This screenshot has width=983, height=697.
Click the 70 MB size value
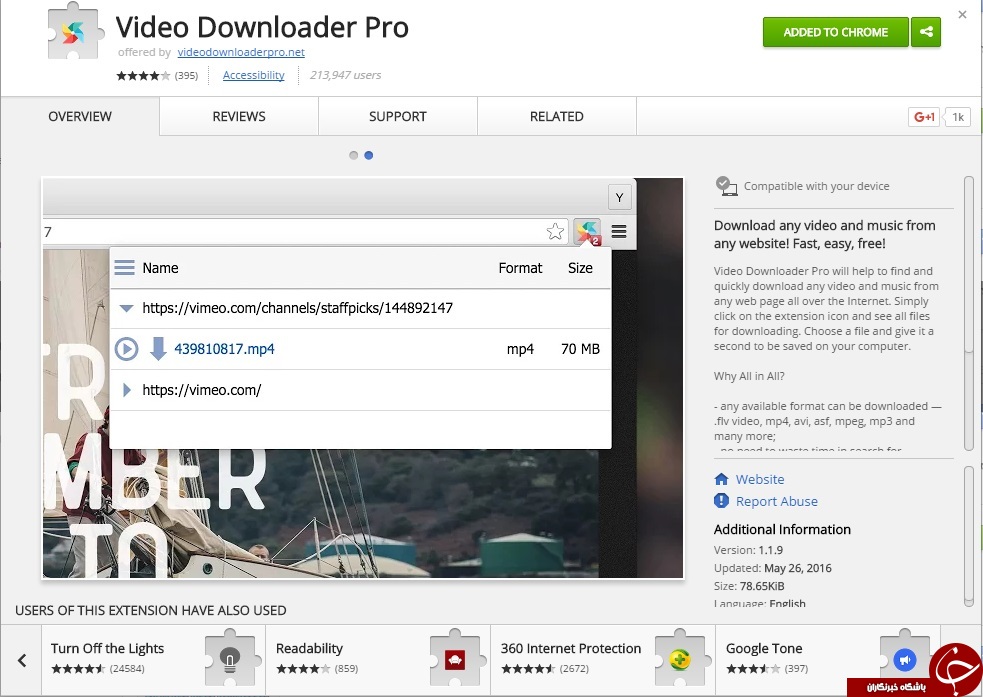coord(580,349)
